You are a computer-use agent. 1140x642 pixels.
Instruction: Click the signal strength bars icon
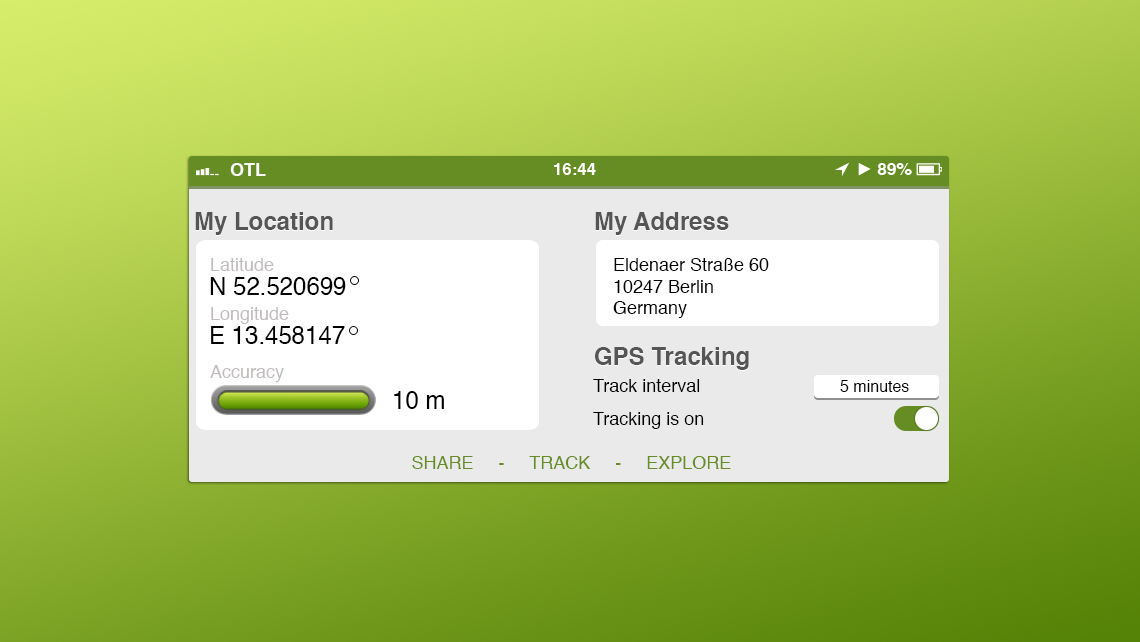(x=207, y=171)
